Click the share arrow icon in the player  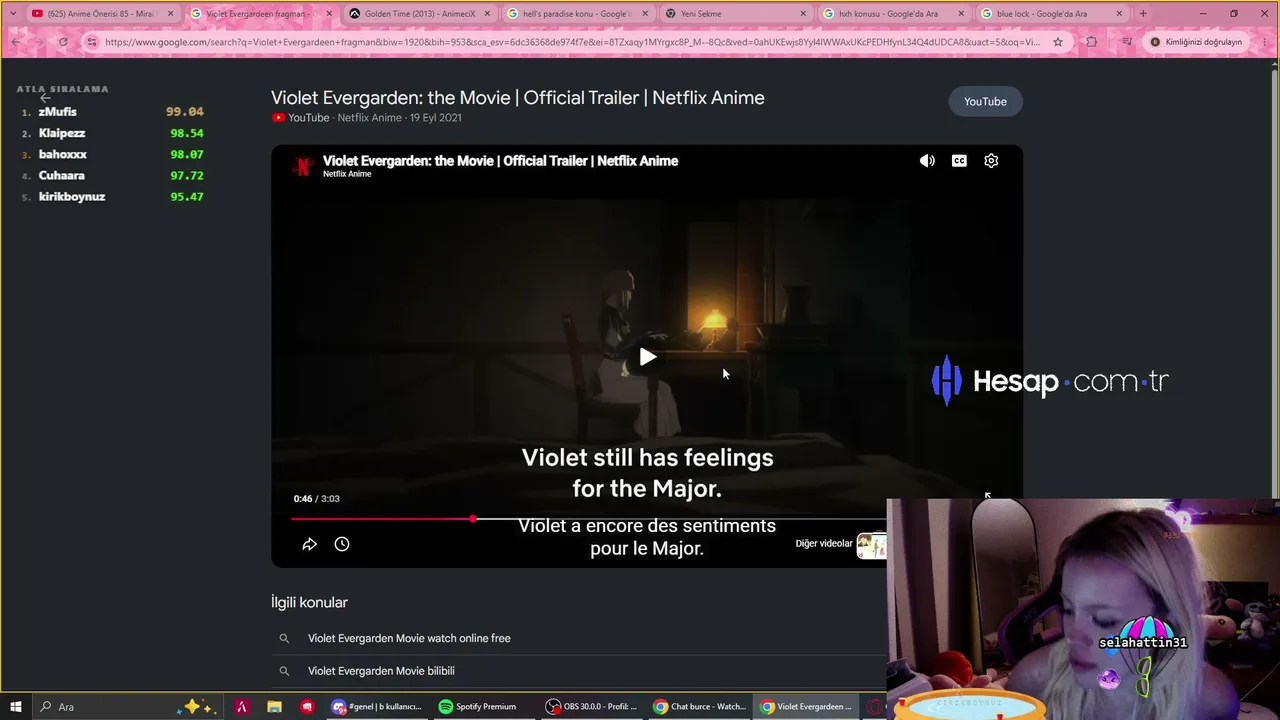click(x=309, y=544)
